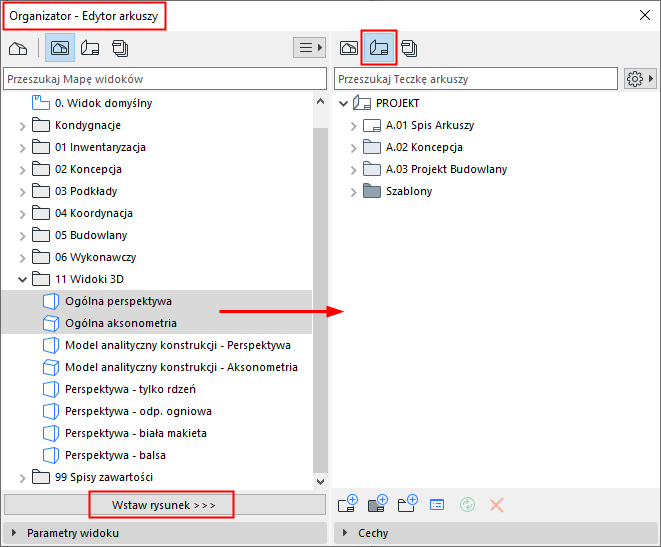Click the New Master Layout icon
The height and width of the screenshot is (547, 661).
pos(378,503)
